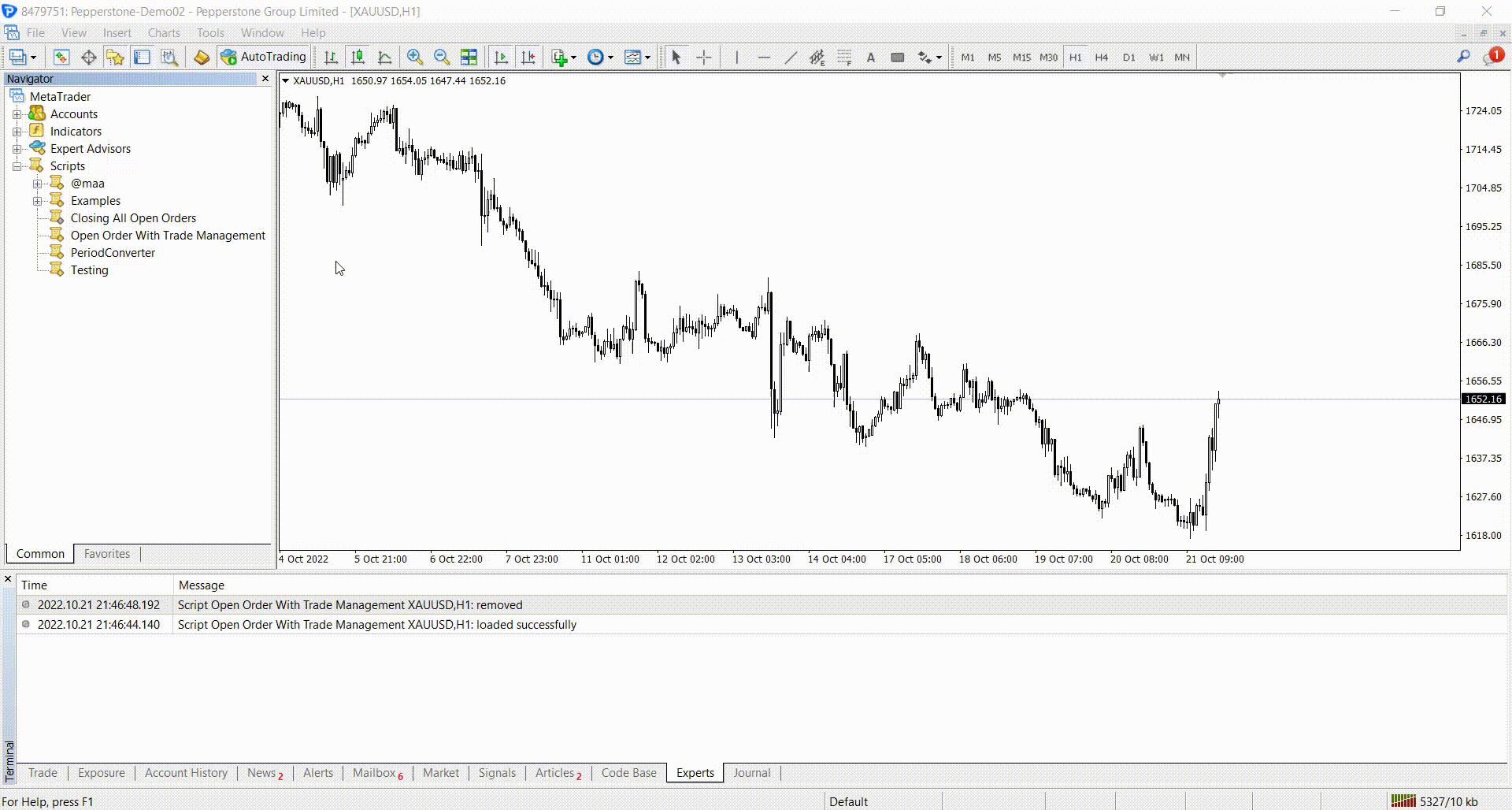Open the new chart symbol dropdown
Image resolution: width=1512 pixels, height=810 pixels.
573,57
